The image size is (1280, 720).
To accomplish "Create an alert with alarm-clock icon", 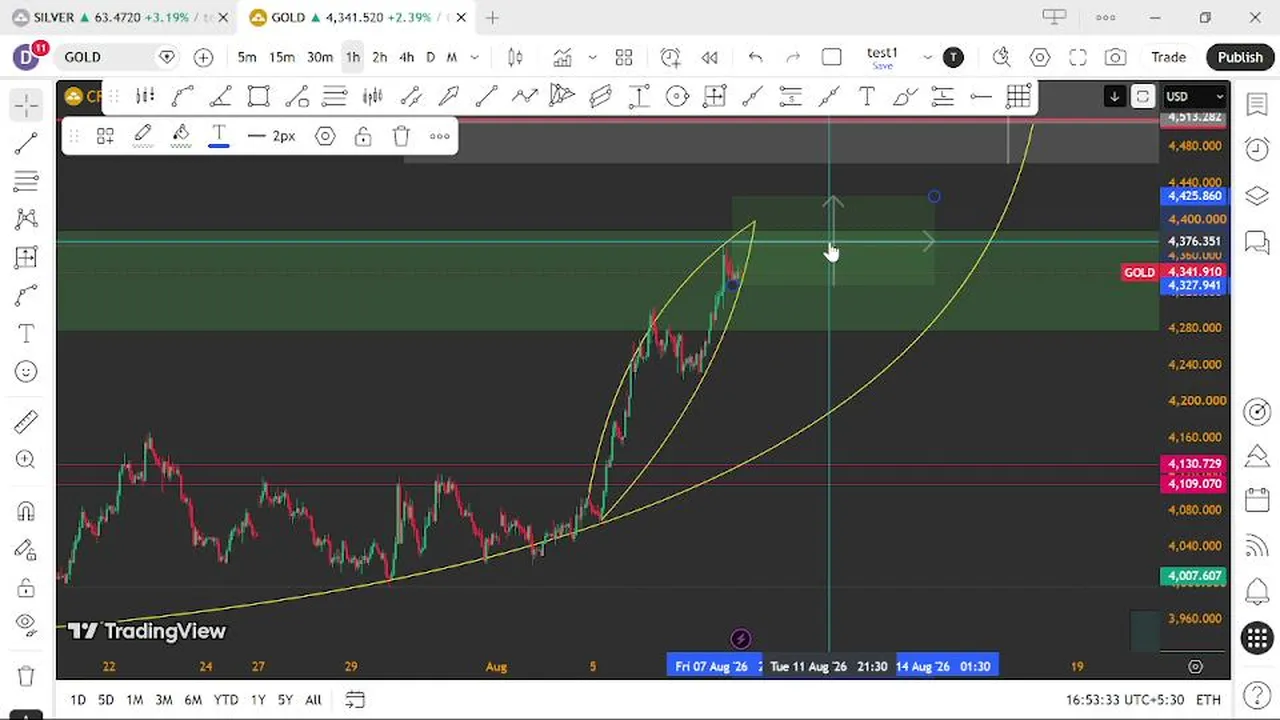I will point(670,57).
